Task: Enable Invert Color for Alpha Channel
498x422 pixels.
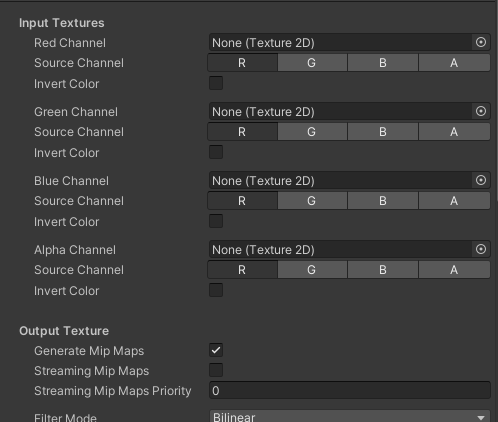Action: (x=216, y=290)
